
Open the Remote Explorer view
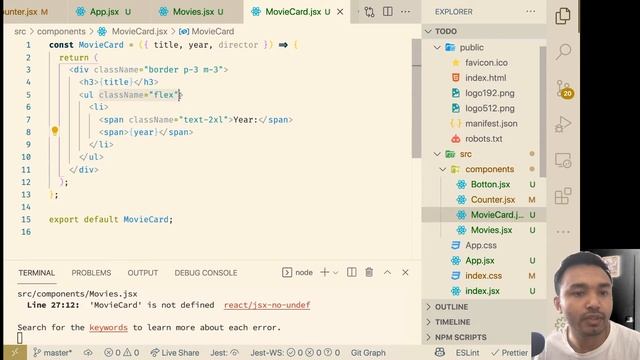click(x=563, y=160)
